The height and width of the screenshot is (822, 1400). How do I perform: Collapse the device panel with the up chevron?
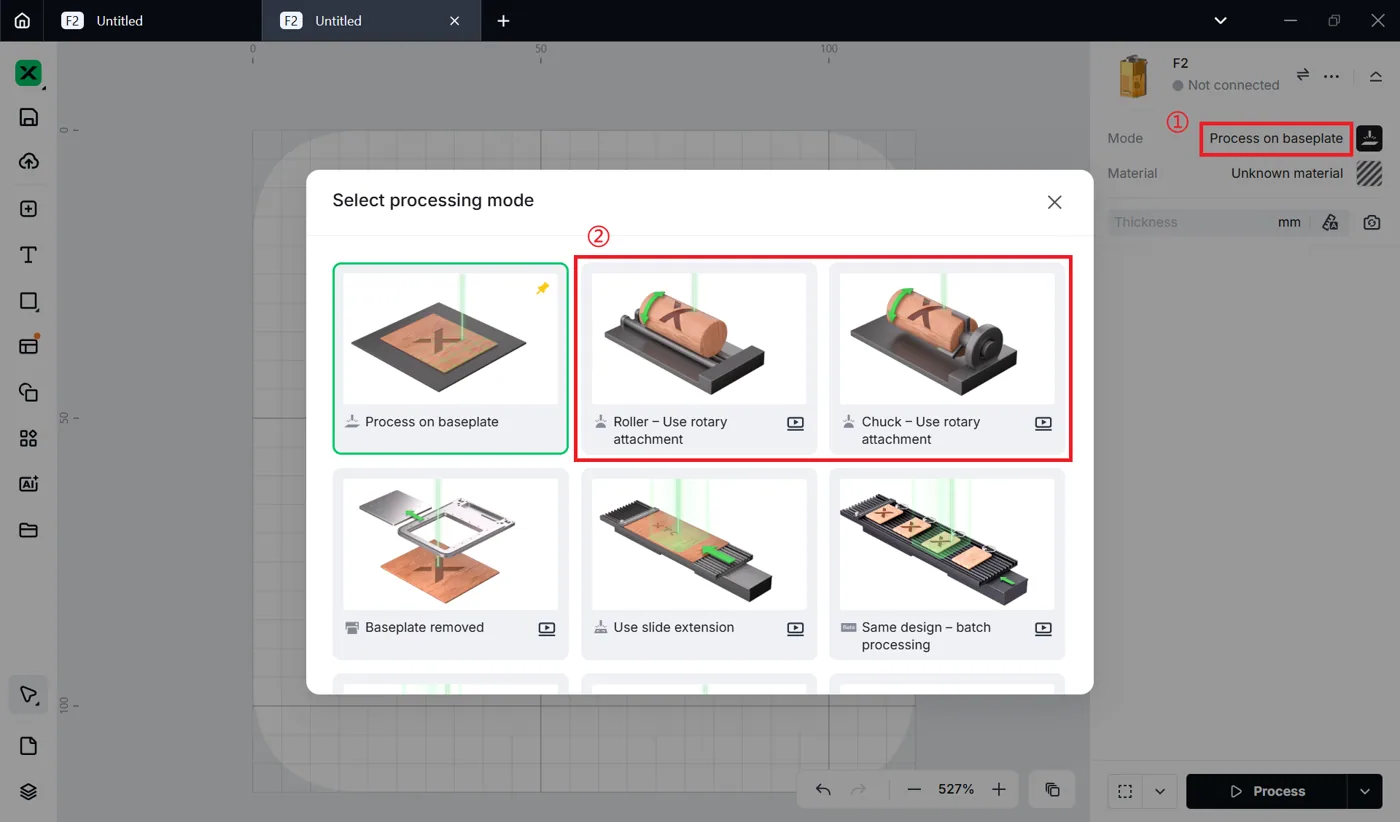click(x=1376, y=76)
